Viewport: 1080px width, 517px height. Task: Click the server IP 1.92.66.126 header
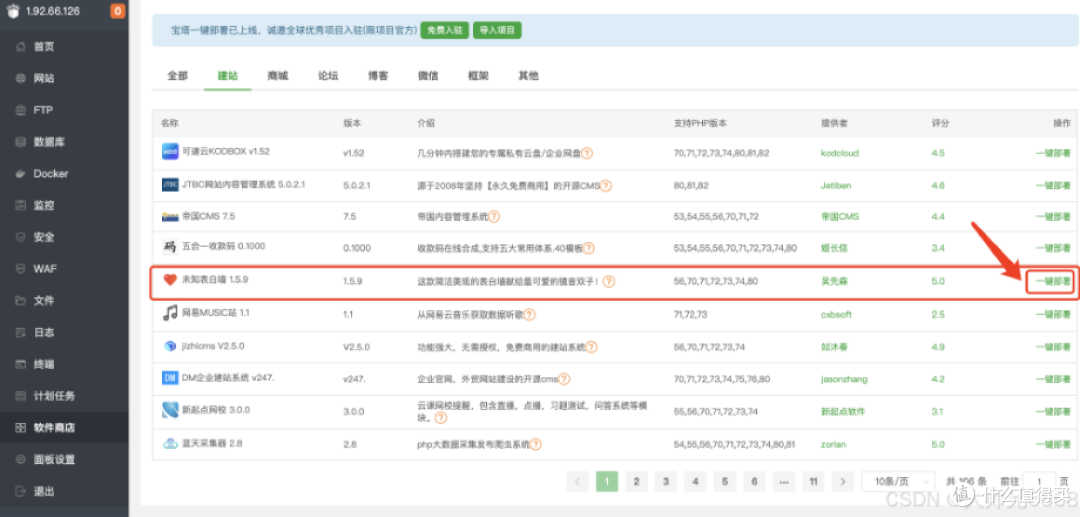tap(52, 11)
